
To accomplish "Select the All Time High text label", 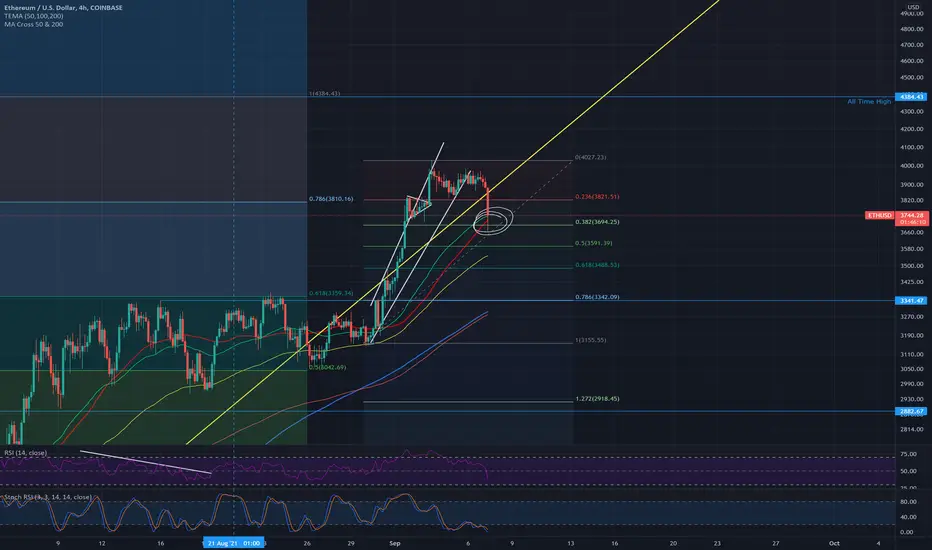I will [869, 102].
